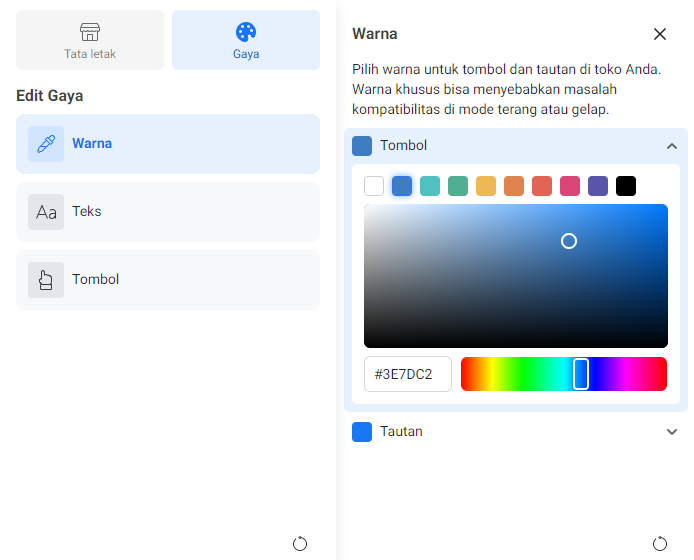The height and width of the screenshot is (560, 694).
Task: Select the Warna style option
Action: pyautogui.click(x=168, y=144)
